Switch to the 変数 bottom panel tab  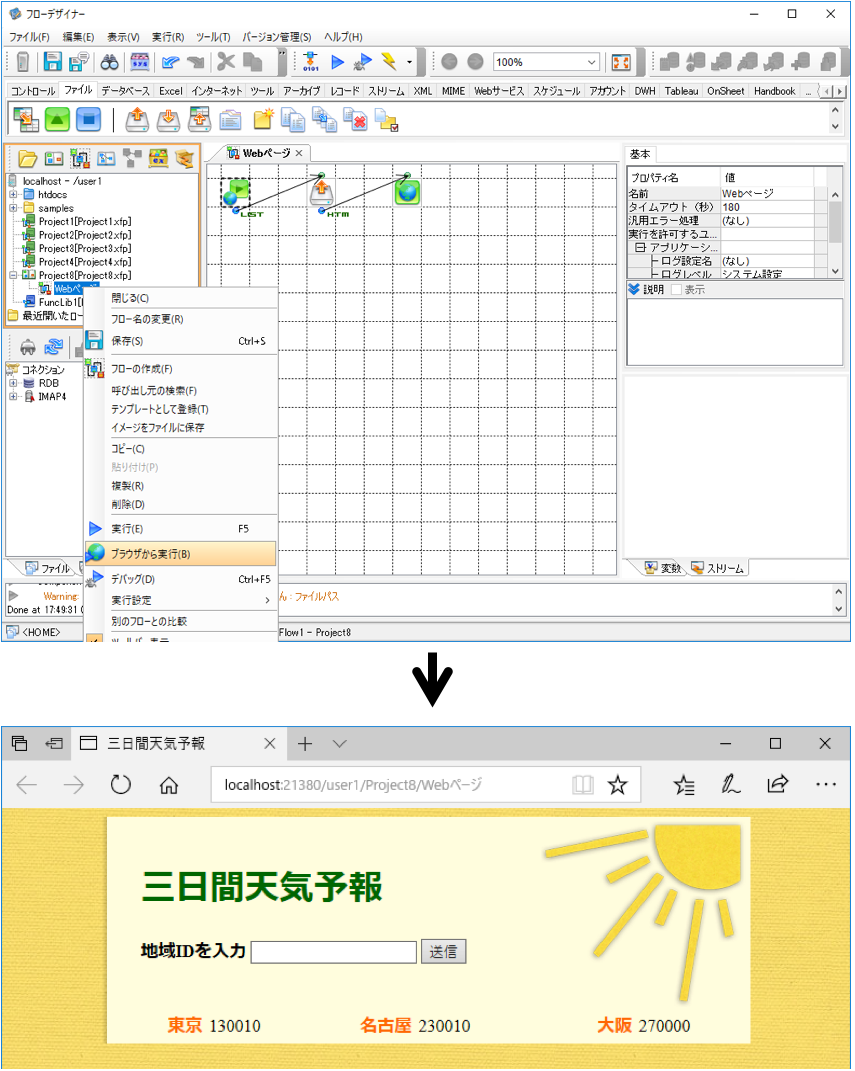pyautogui.click(x=663, y=568)
